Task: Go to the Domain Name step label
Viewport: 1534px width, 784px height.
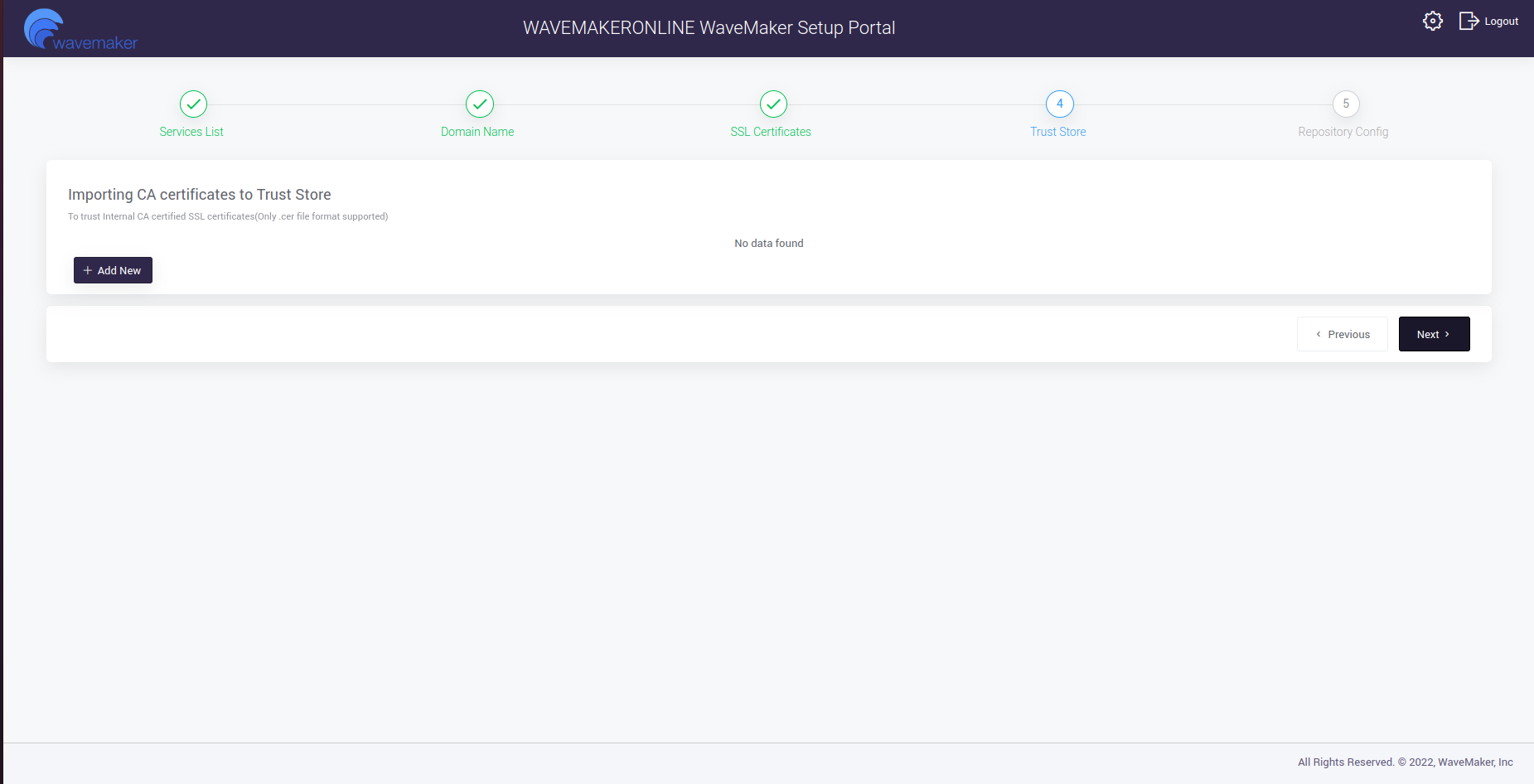Action: (477, 132)
